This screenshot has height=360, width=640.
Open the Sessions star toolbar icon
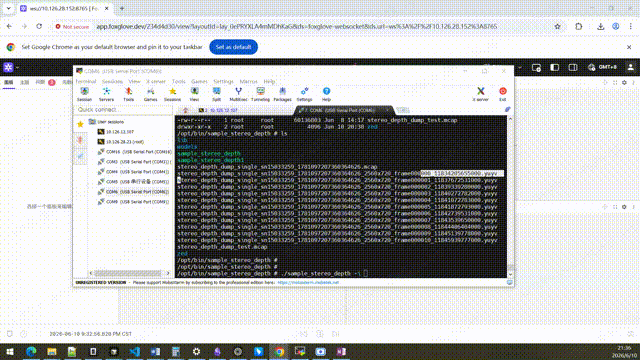tap(172, 94)
